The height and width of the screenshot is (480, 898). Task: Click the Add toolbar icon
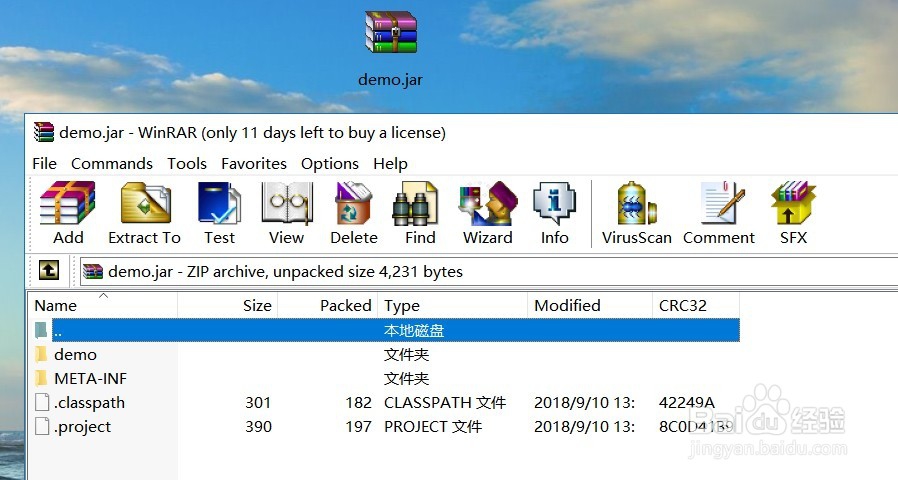(x=68, y=203)
